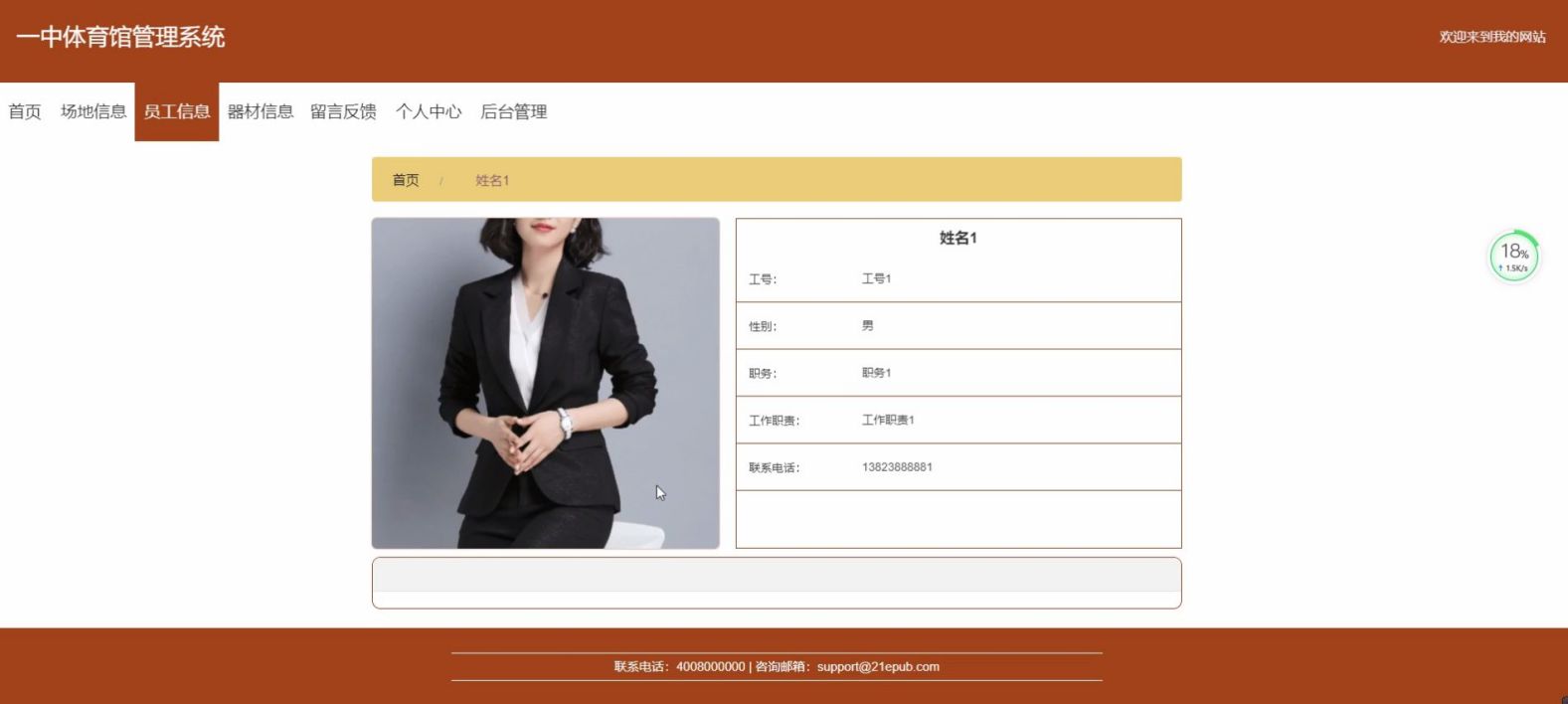
Task: Go to 个人中心
Action: 429,111
